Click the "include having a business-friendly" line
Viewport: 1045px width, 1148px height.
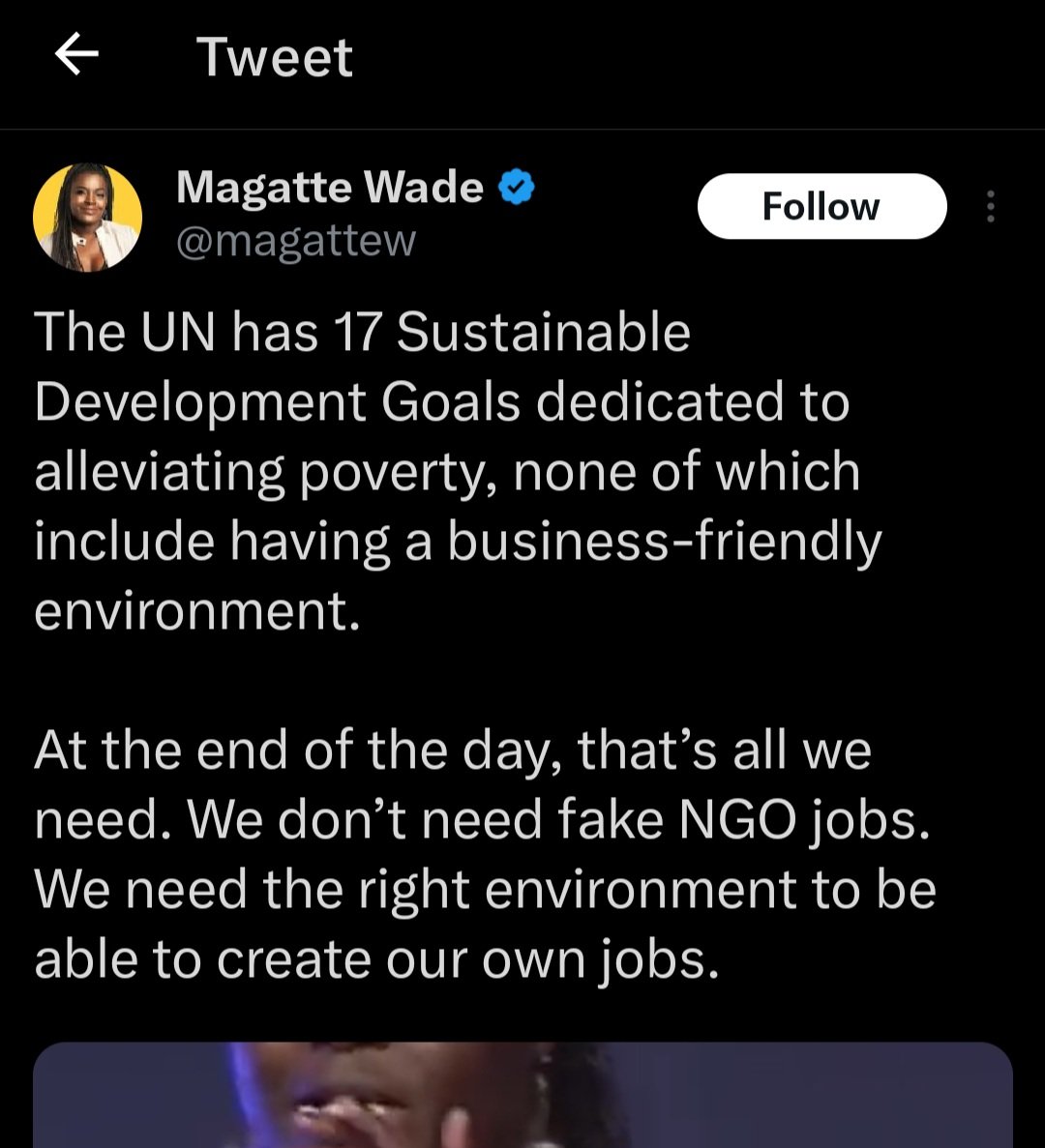(458, 542)
